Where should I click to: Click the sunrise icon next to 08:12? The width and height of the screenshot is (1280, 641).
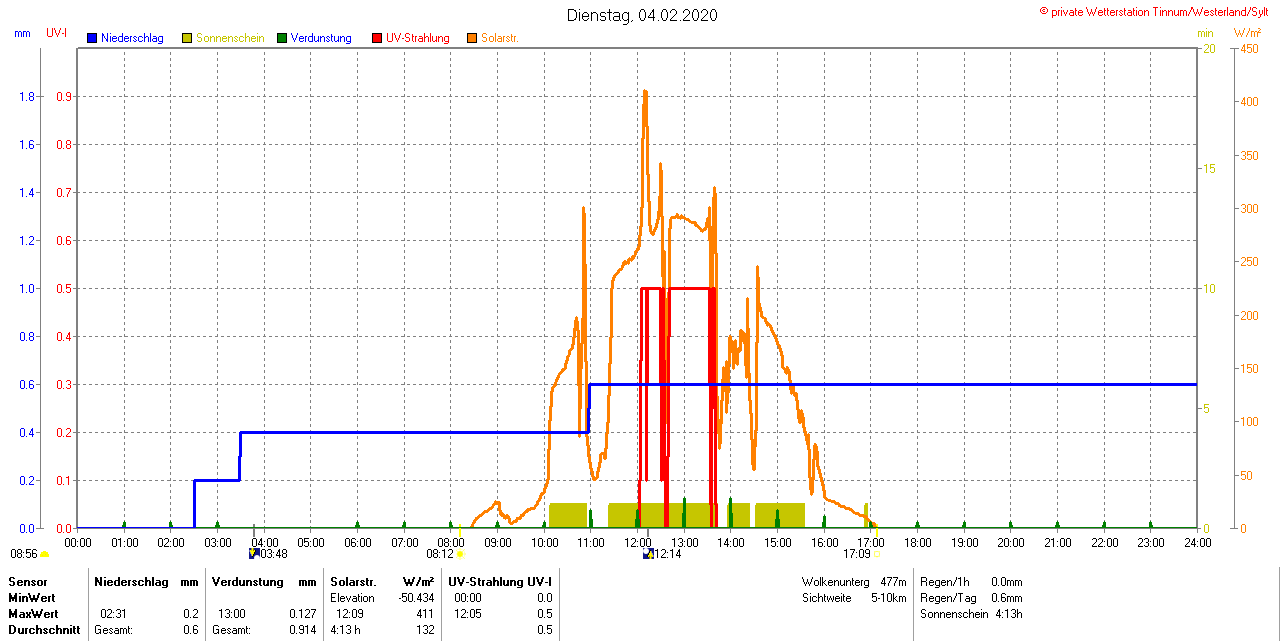[x=460, y=554]
